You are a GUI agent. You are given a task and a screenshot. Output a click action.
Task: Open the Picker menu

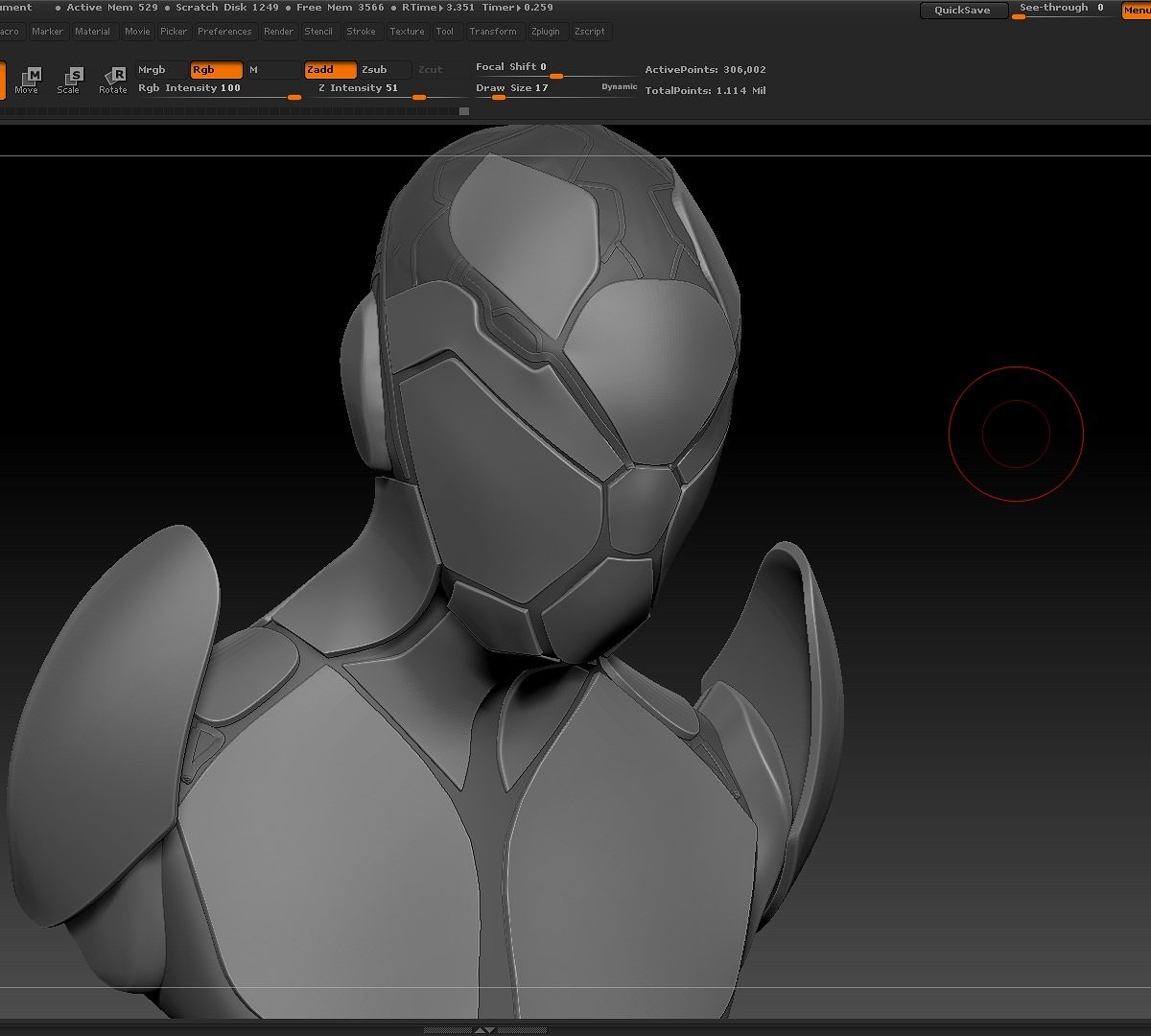click(x=174, y=32)
